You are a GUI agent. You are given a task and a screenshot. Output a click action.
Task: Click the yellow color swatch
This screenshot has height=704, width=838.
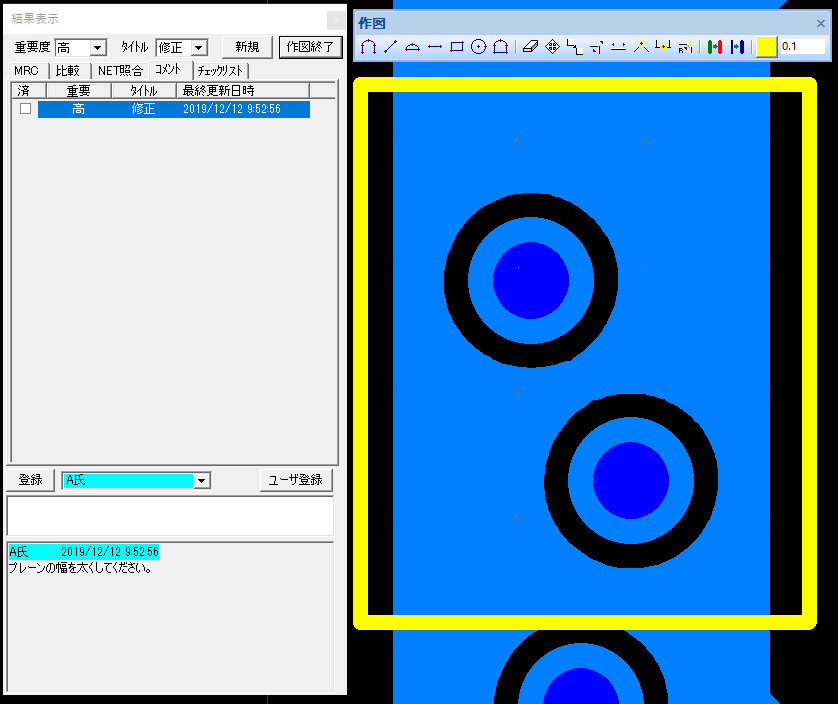click(x=767, y=47)
